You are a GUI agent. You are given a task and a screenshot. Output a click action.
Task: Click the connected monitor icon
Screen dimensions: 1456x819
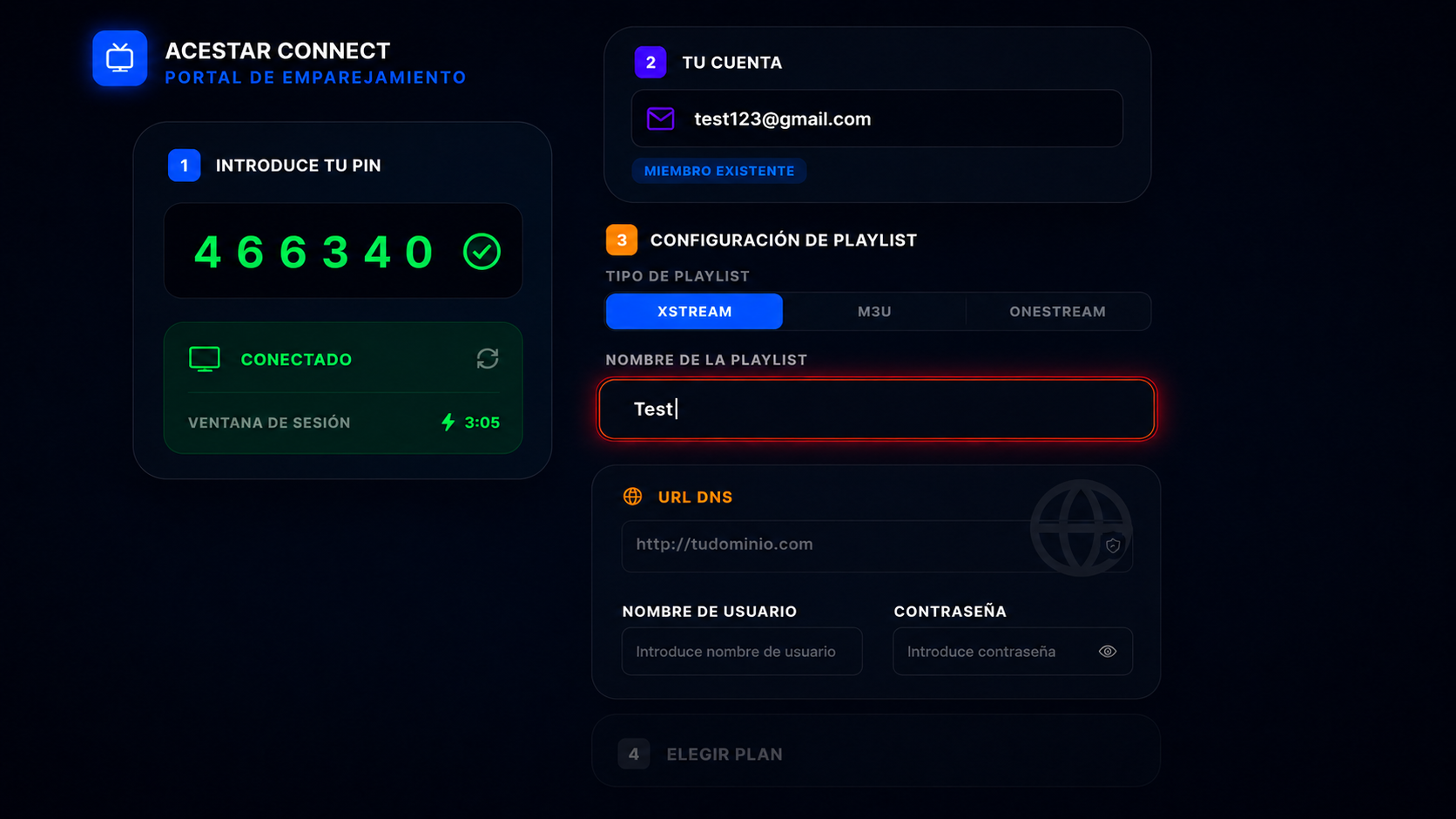pyautogui.click(x=205, y=359)
